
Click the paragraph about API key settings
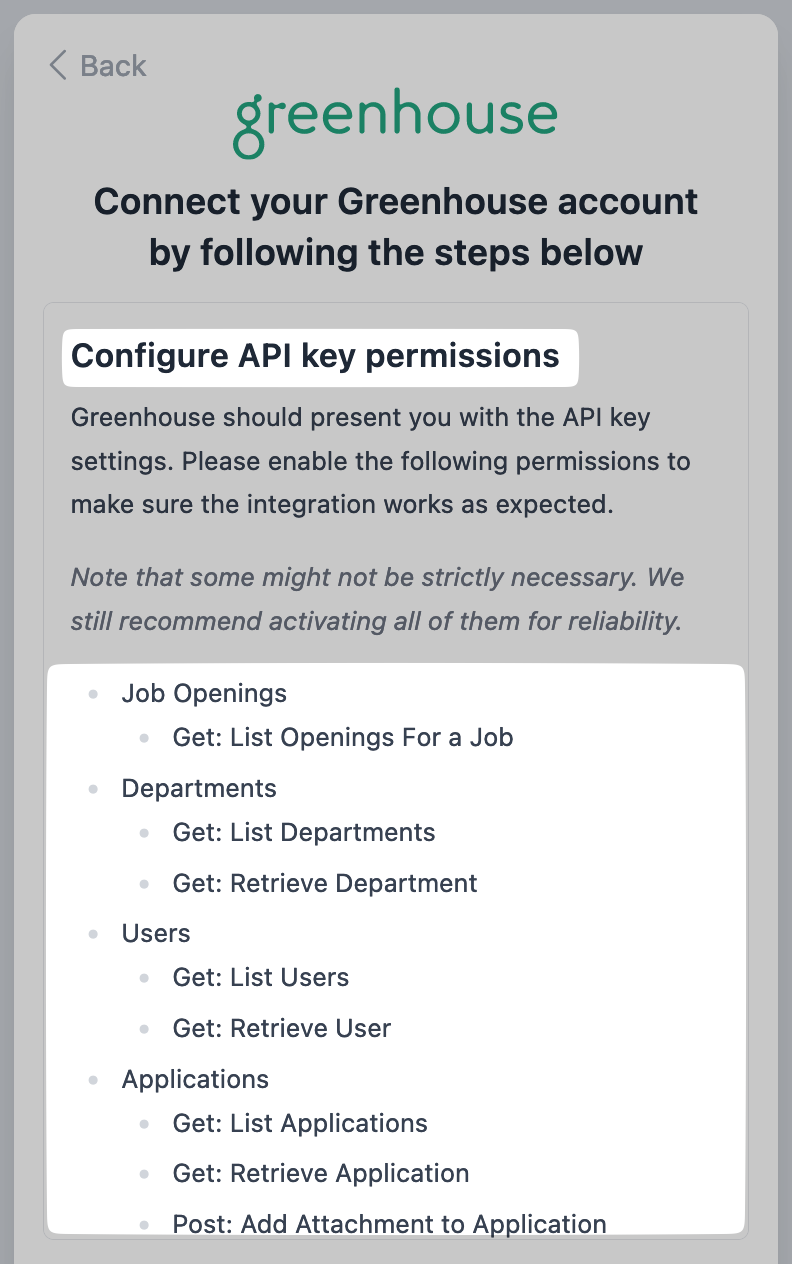tap(381, 460)
